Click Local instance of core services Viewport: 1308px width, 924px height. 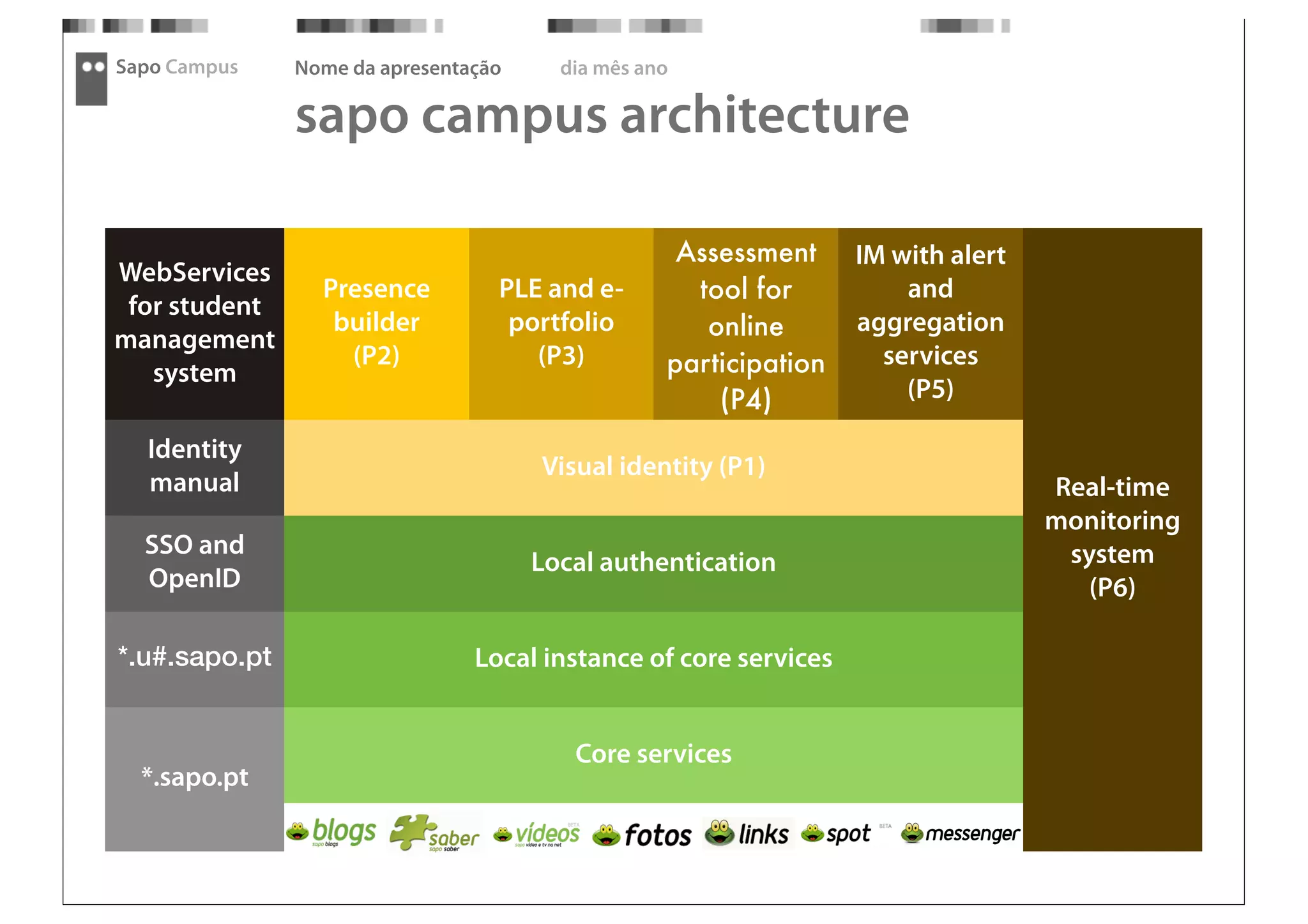[653, 658]
